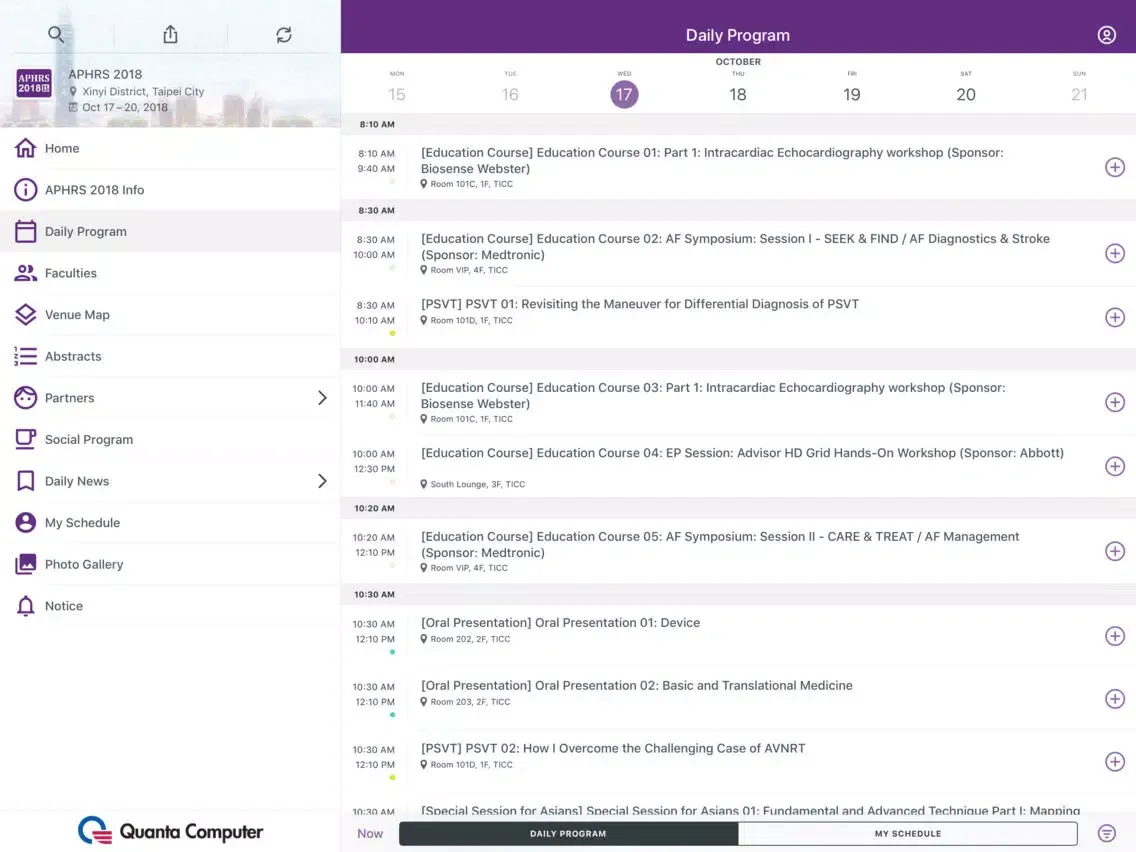Click the My Schedule person icon
1136x852 pixels.
(x=25, y=522)
